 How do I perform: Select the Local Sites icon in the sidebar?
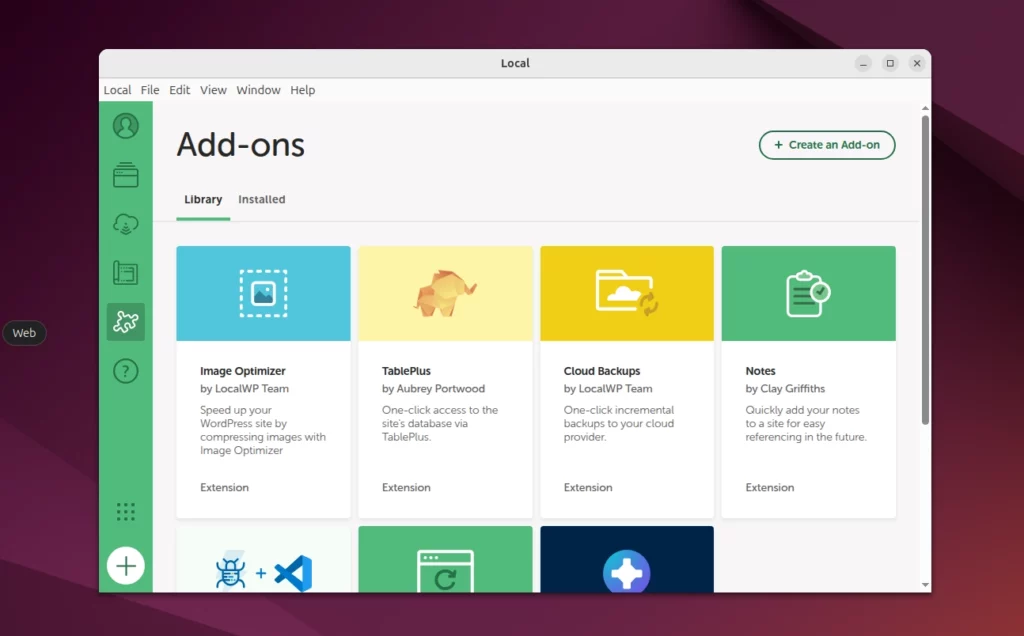(x=125, y=174)
